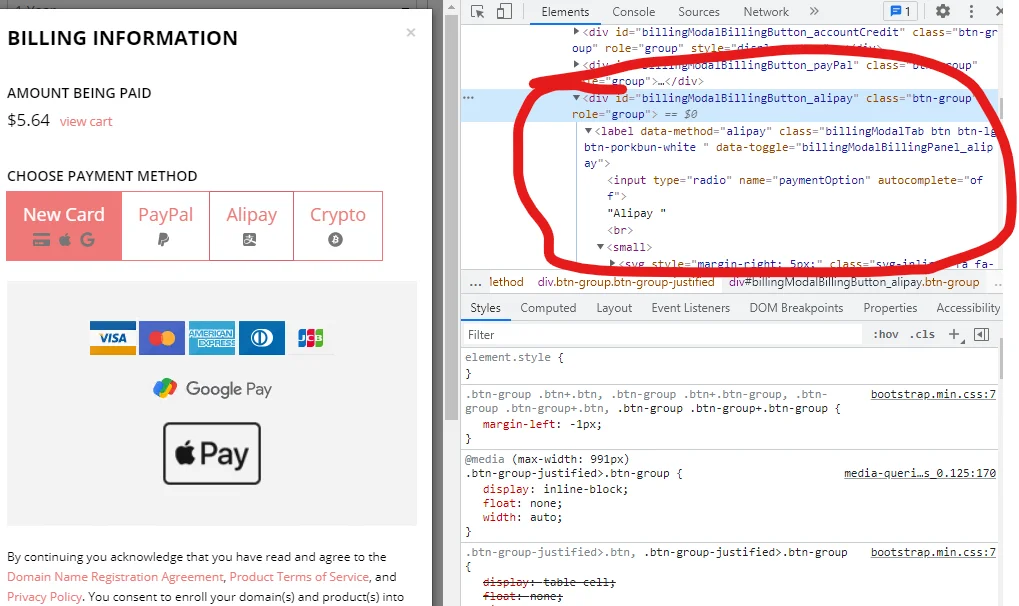The image size is (1019, 606).
Task: Toggle the .cls class editor
Action: point(922,335)
